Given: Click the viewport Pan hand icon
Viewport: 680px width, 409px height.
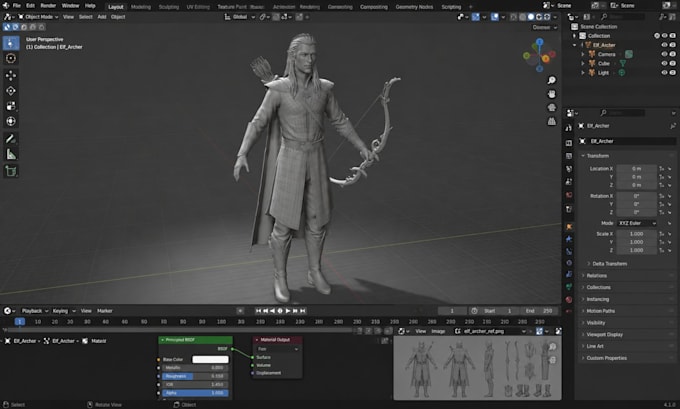Looking at the screenshot, I should (x=552, y=94).
